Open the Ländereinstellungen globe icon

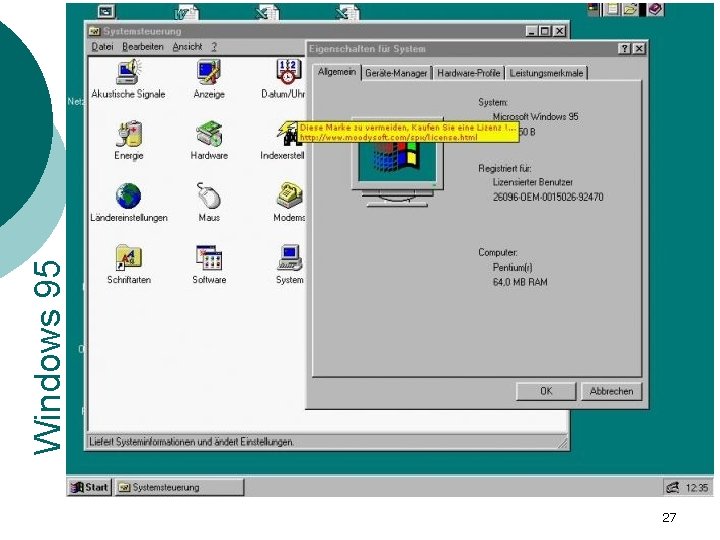[x=129, y=196]
